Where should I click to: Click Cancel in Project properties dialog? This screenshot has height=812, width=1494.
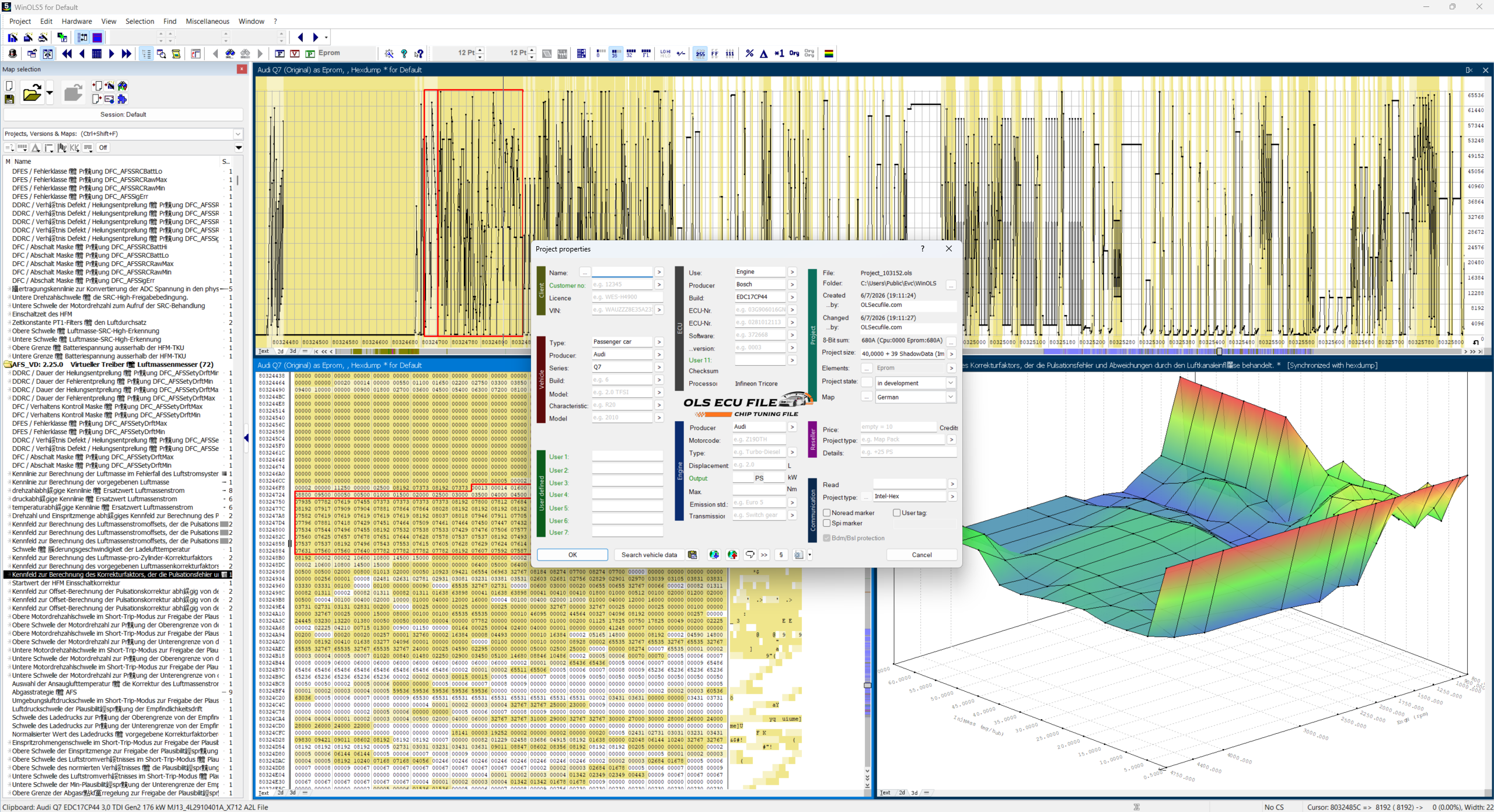click(x=921, y=555)
